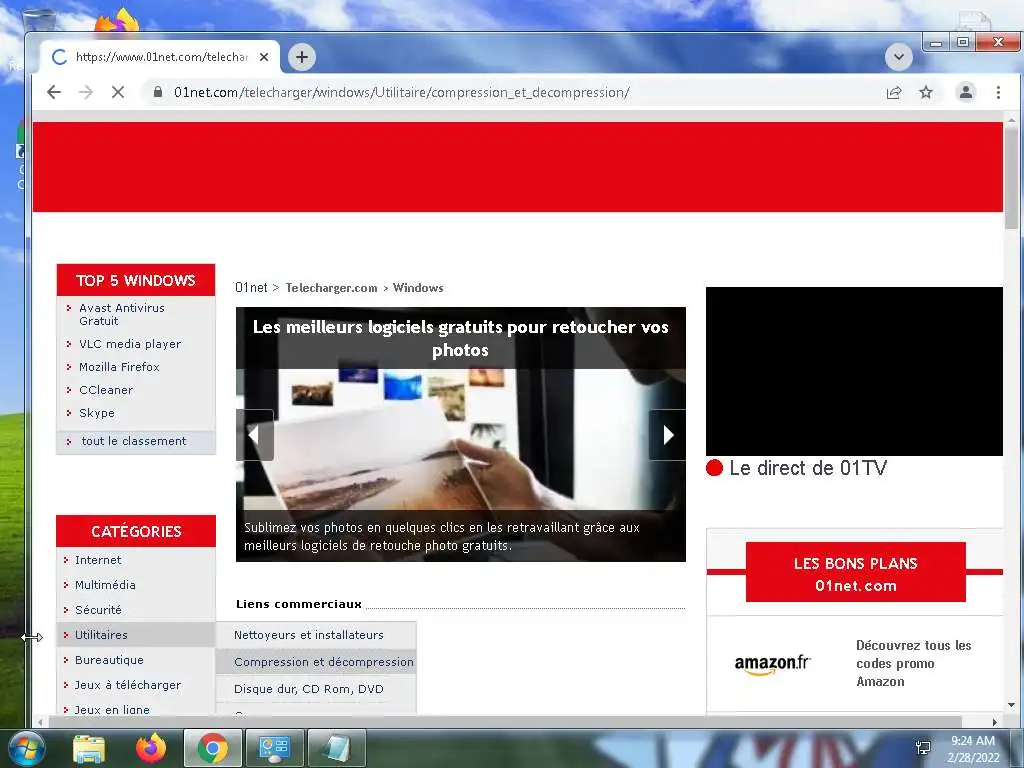Open CCleaner link
1024x768 pixels.
(106, 390)
